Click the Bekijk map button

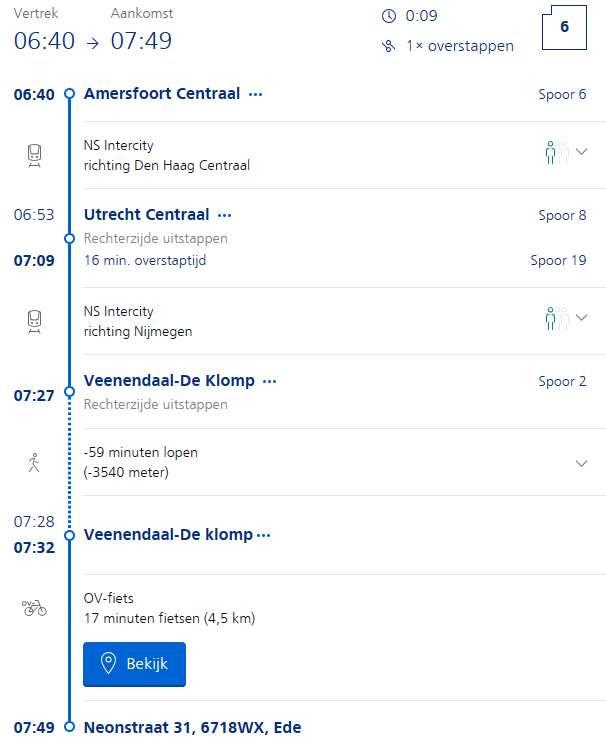tap(135, 664)
